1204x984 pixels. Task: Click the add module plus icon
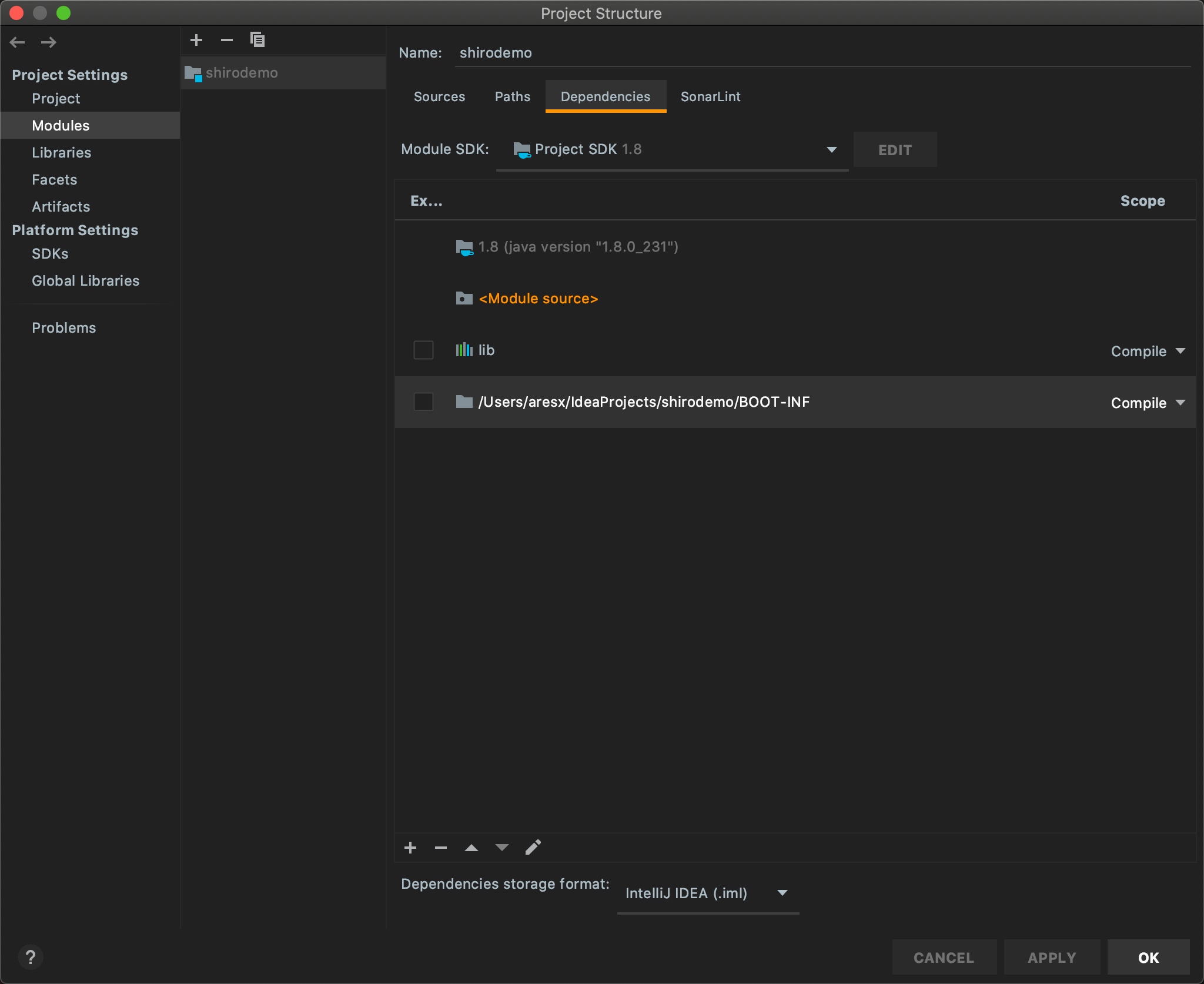(x=196, y=40)
